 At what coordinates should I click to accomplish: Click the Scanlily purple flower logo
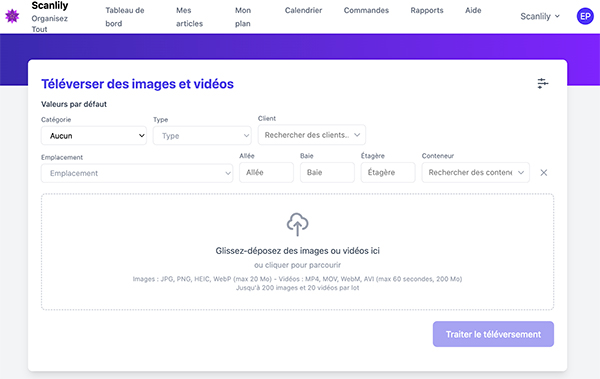click(12, 16)
